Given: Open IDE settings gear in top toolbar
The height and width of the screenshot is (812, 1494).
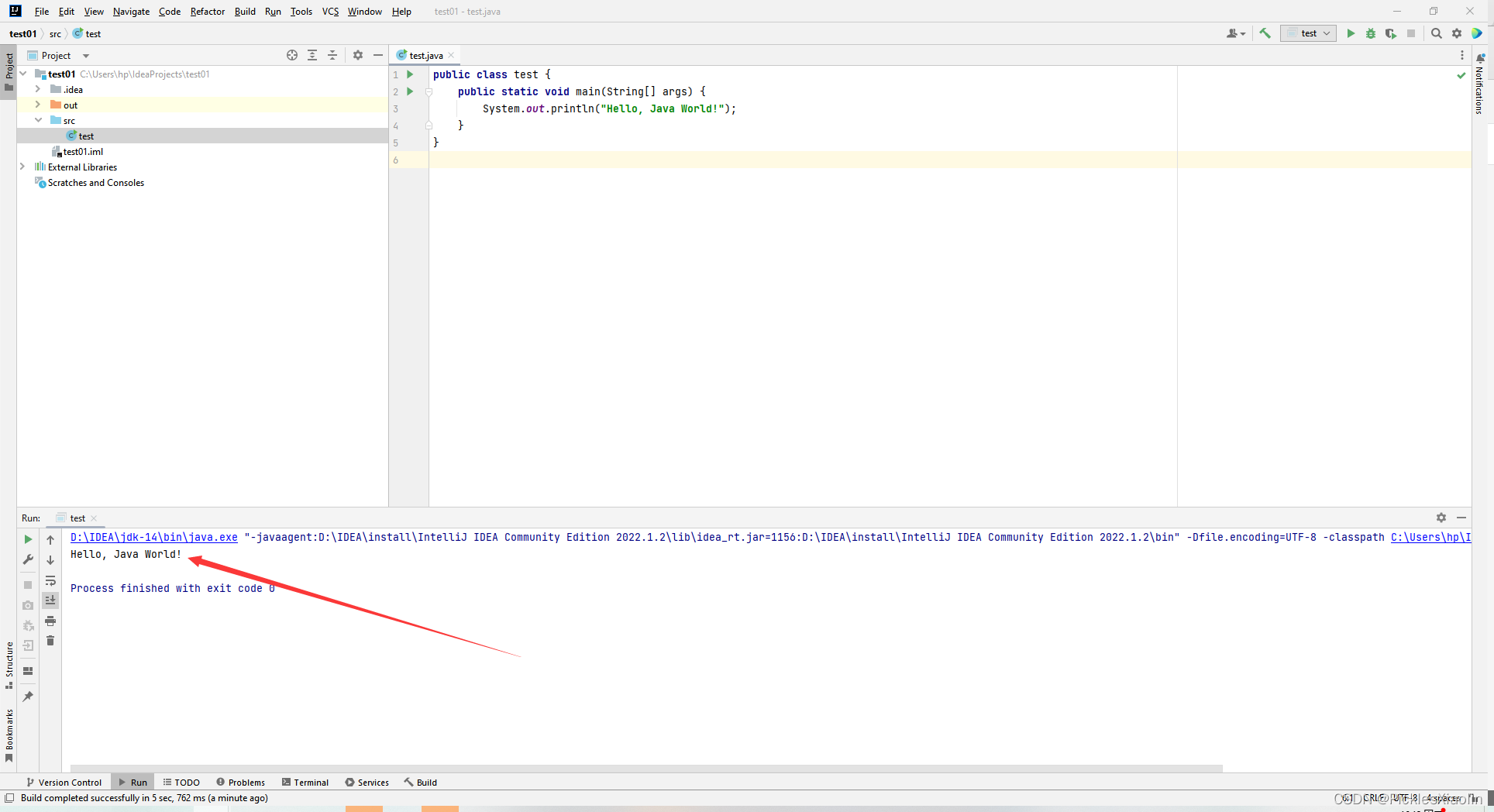Looking at the screenshot, I should [1457, 33].
